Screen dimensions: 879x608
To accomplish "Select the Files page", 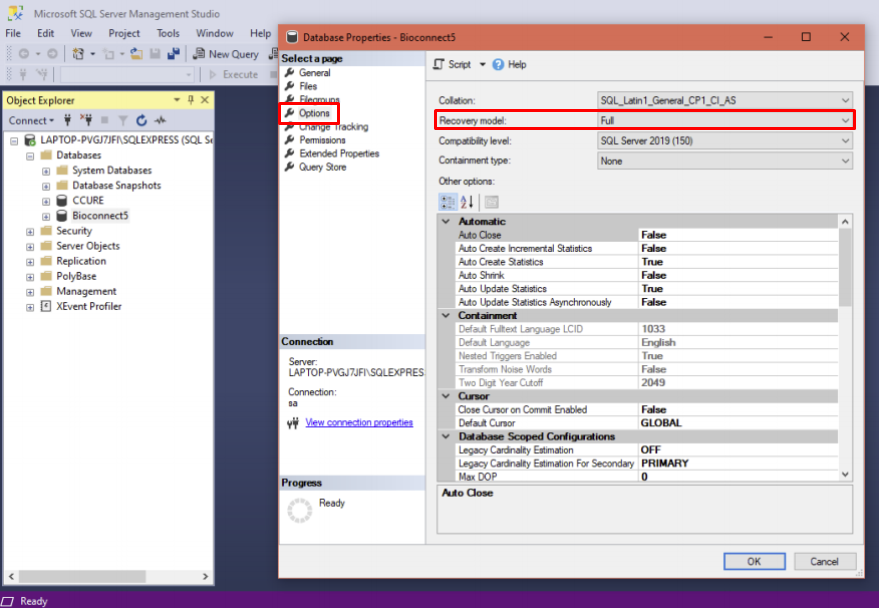I will [x=308, y=86].
